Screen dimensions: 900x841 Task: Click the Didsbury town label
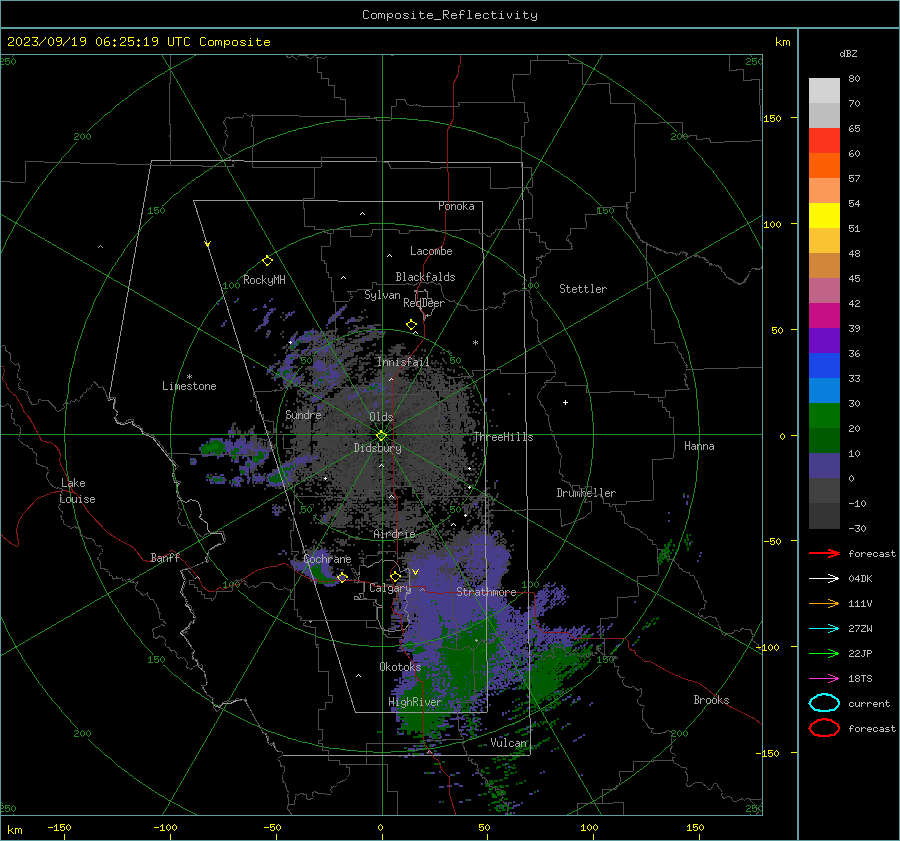coord(378,448)
